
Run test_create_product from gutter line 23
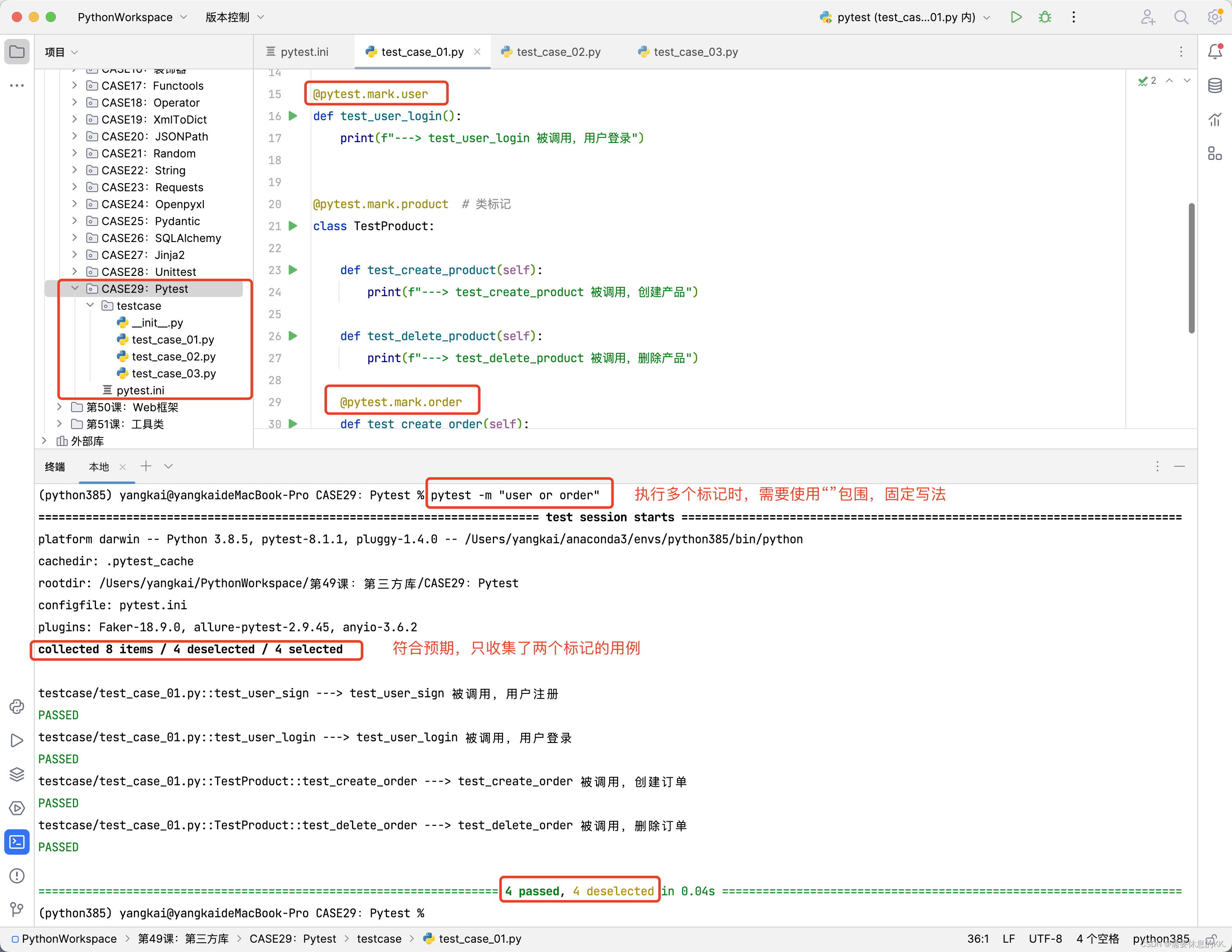click(293, 270)
